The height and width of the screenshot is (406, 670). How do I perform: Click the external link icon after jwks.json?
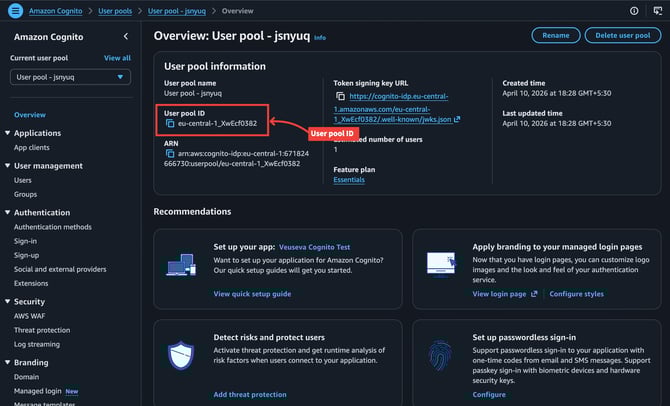pos(457,119)
